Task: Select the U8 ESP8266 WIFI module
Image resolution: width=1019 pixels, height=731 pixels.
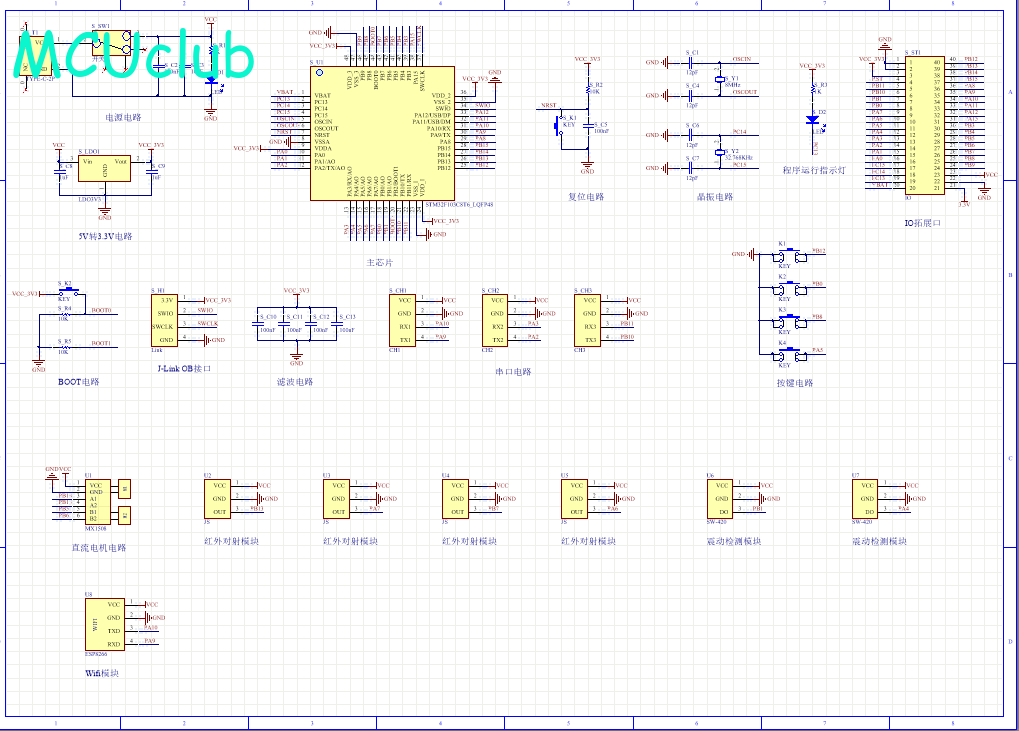Action: point(105,624)
